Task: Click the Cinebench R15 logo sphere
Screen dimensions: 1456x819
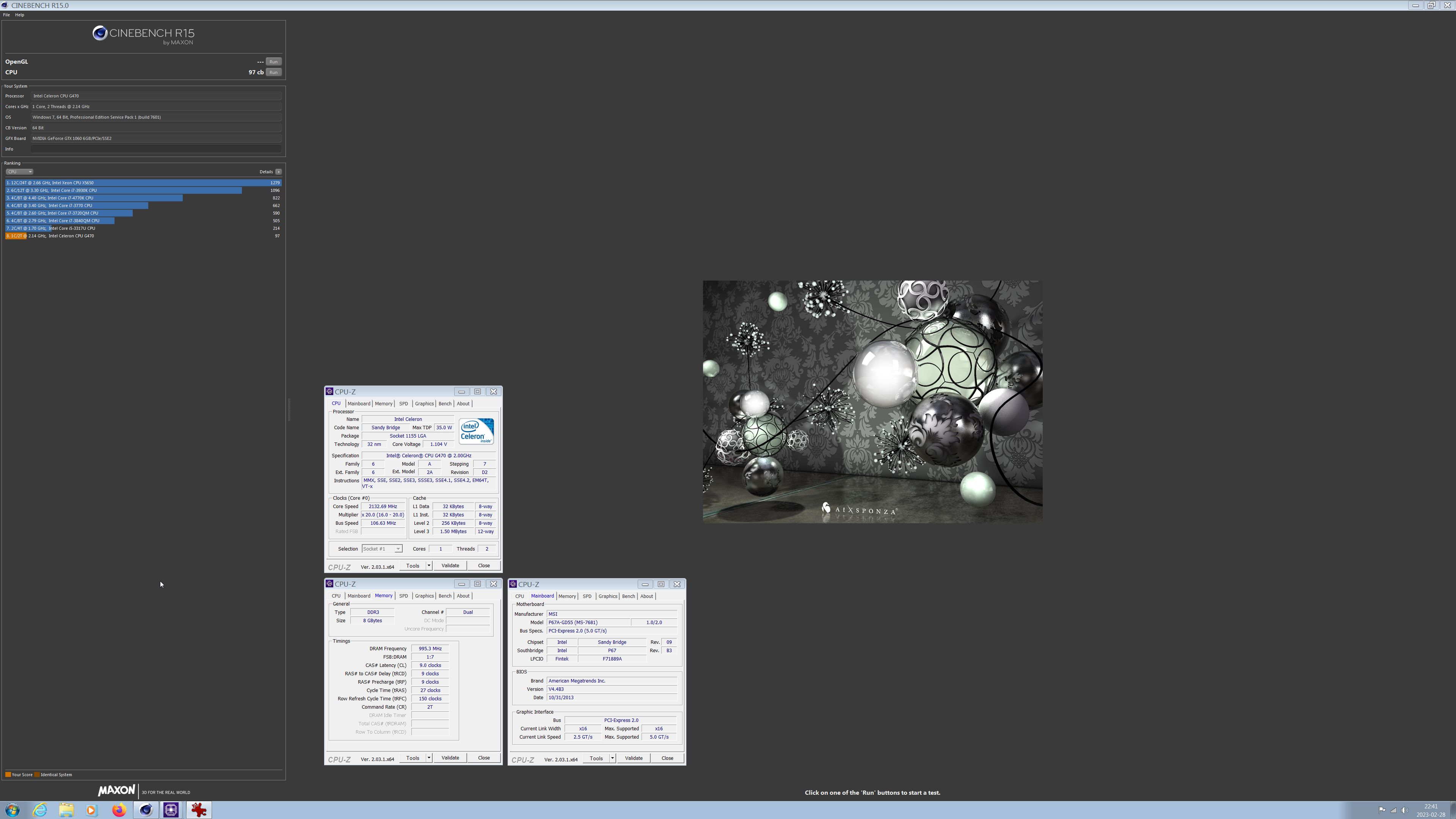Action: point(100,33)
